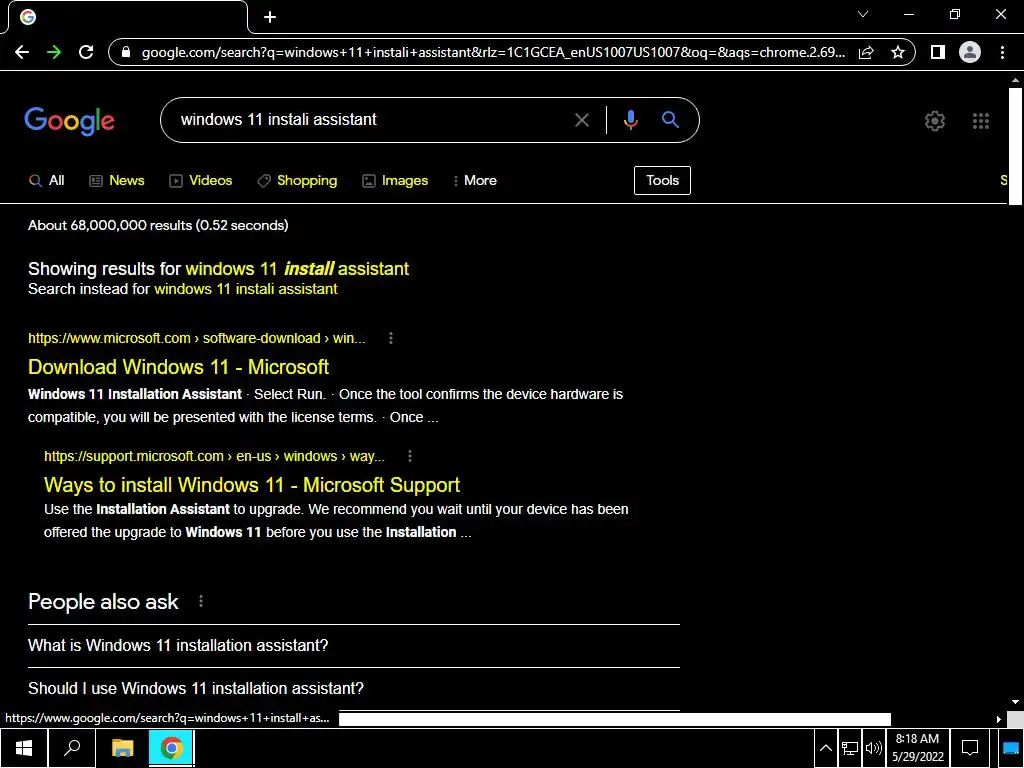Open the Chrome profile avatar
This screenshot has height=768, width=1024.
[x=970, y=52]
